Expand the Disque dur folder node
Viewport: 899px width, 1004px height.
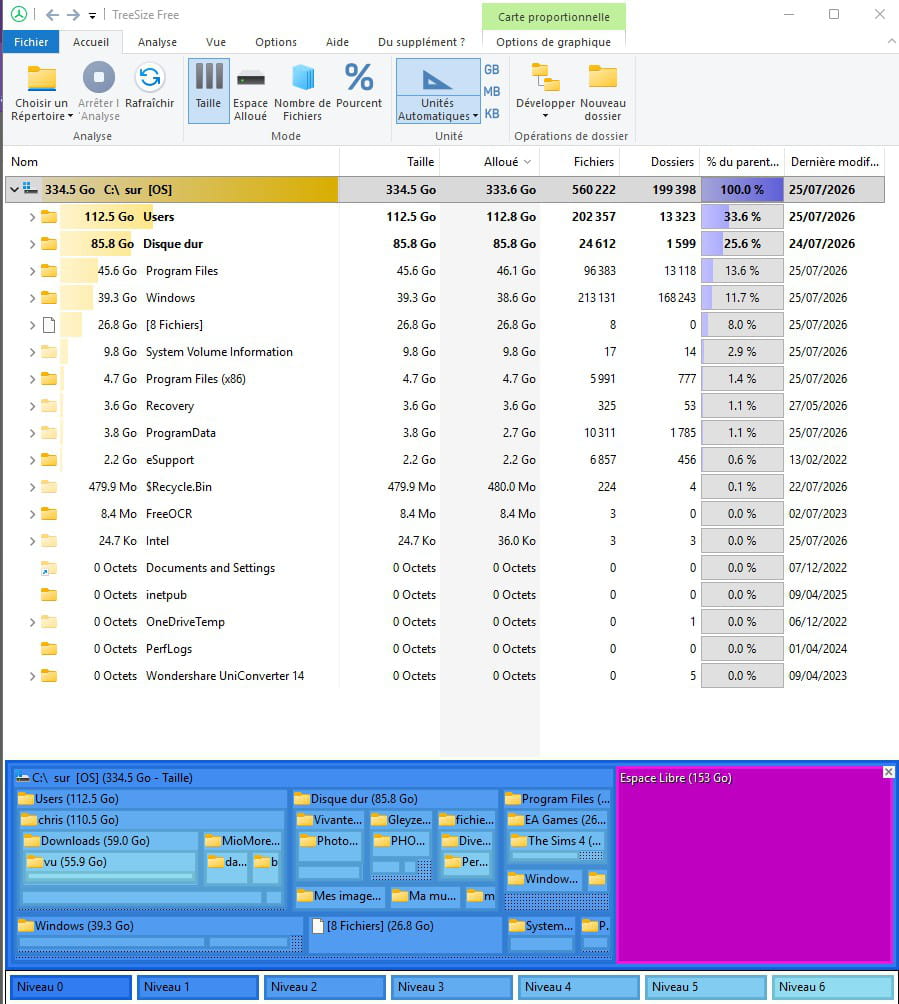[32, 244]
